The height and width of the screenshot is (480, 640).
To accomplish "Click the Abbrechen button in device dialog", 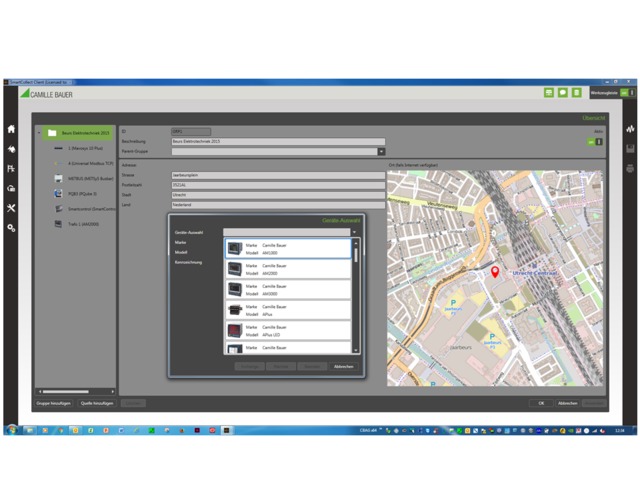I will [343, 367].
